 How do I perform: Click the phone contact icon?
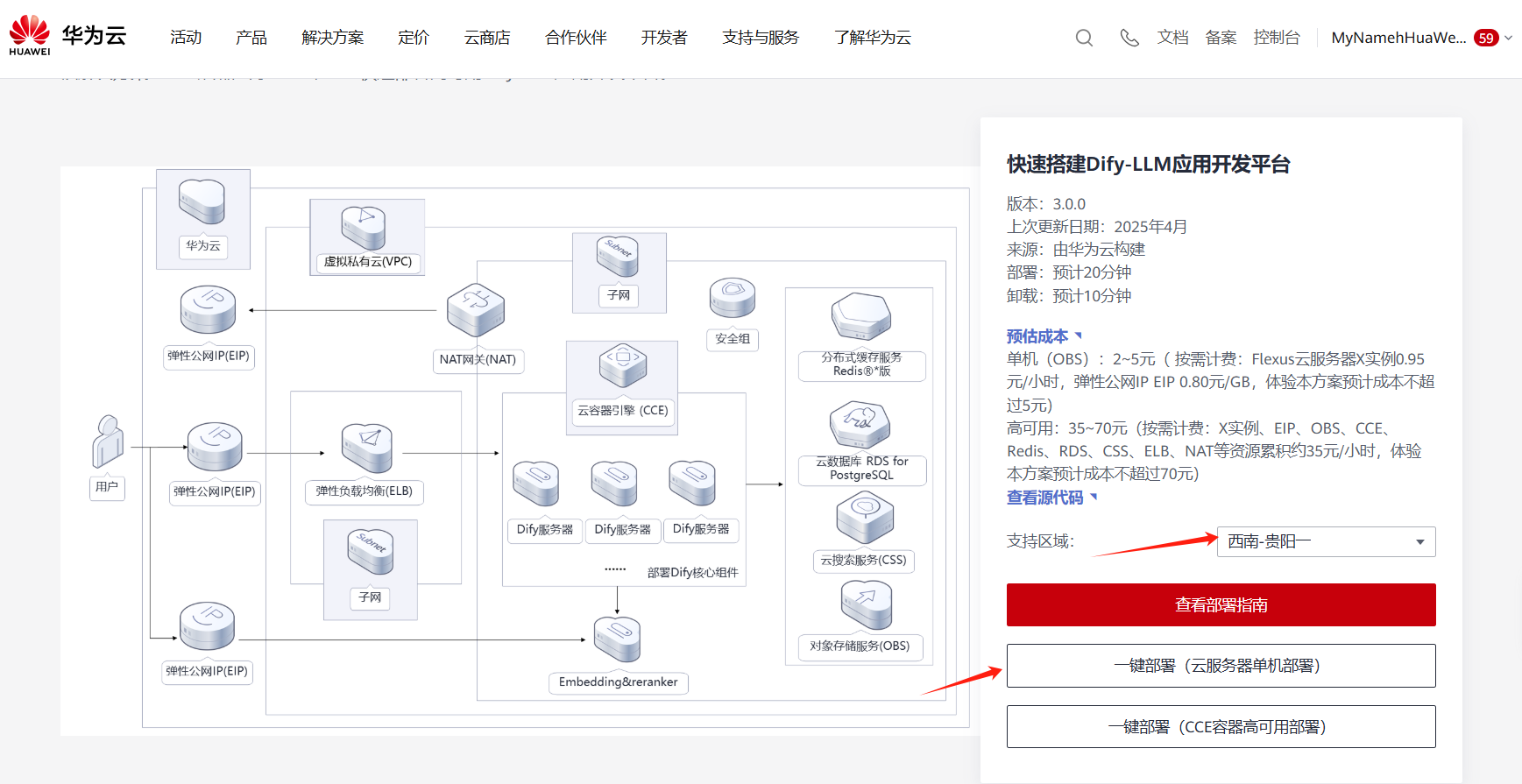pyautogui.click(x=1129, y=38)
